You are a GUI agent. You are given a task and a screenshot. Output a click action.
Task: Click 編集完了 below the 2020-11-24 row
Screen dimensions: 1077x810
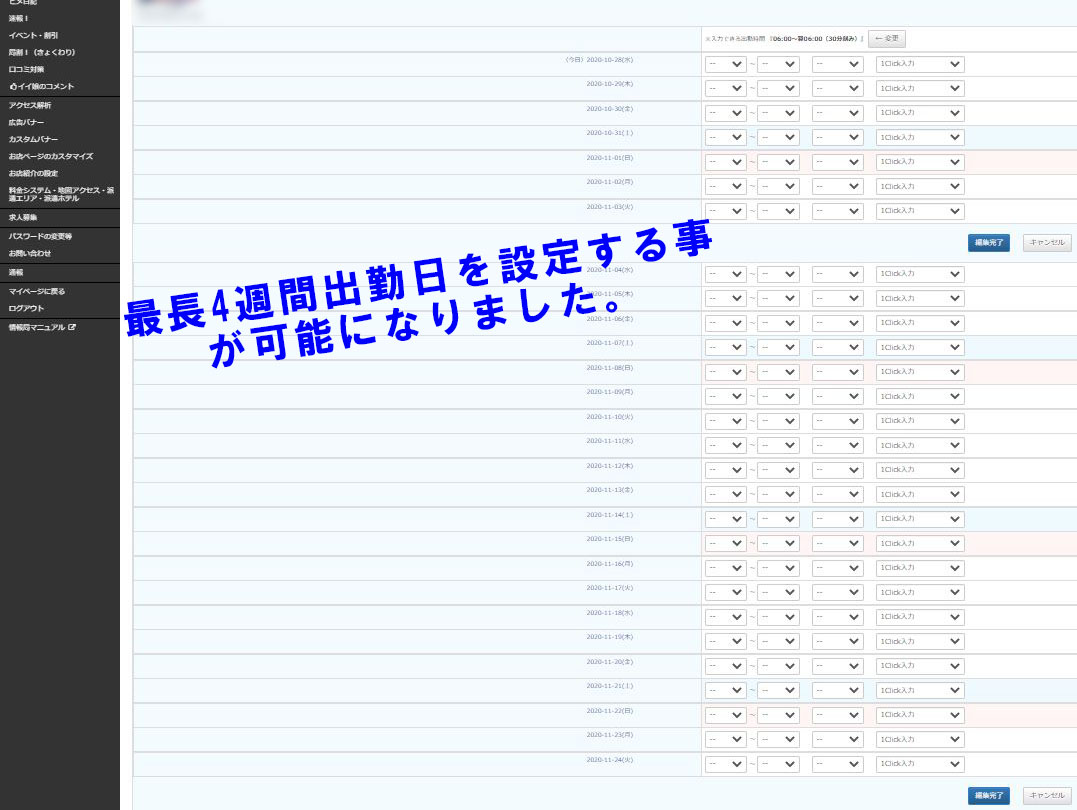coord(988,796)
